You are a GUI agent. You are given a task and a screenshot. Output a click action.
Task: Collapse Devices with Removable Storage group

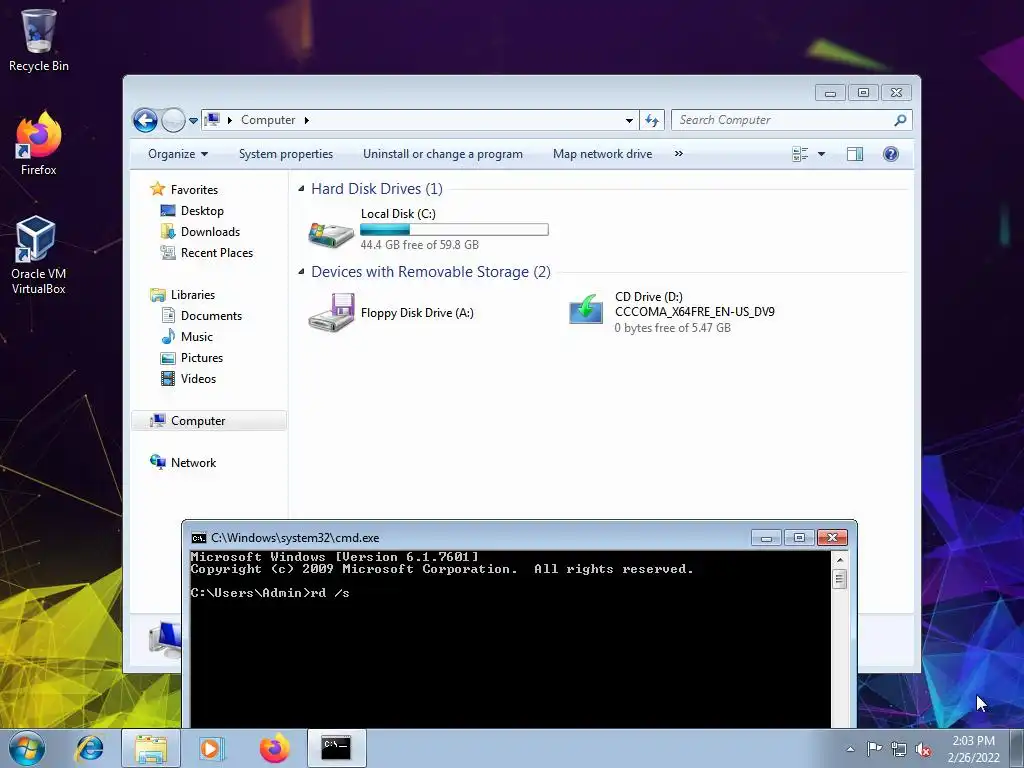(301, 272)
